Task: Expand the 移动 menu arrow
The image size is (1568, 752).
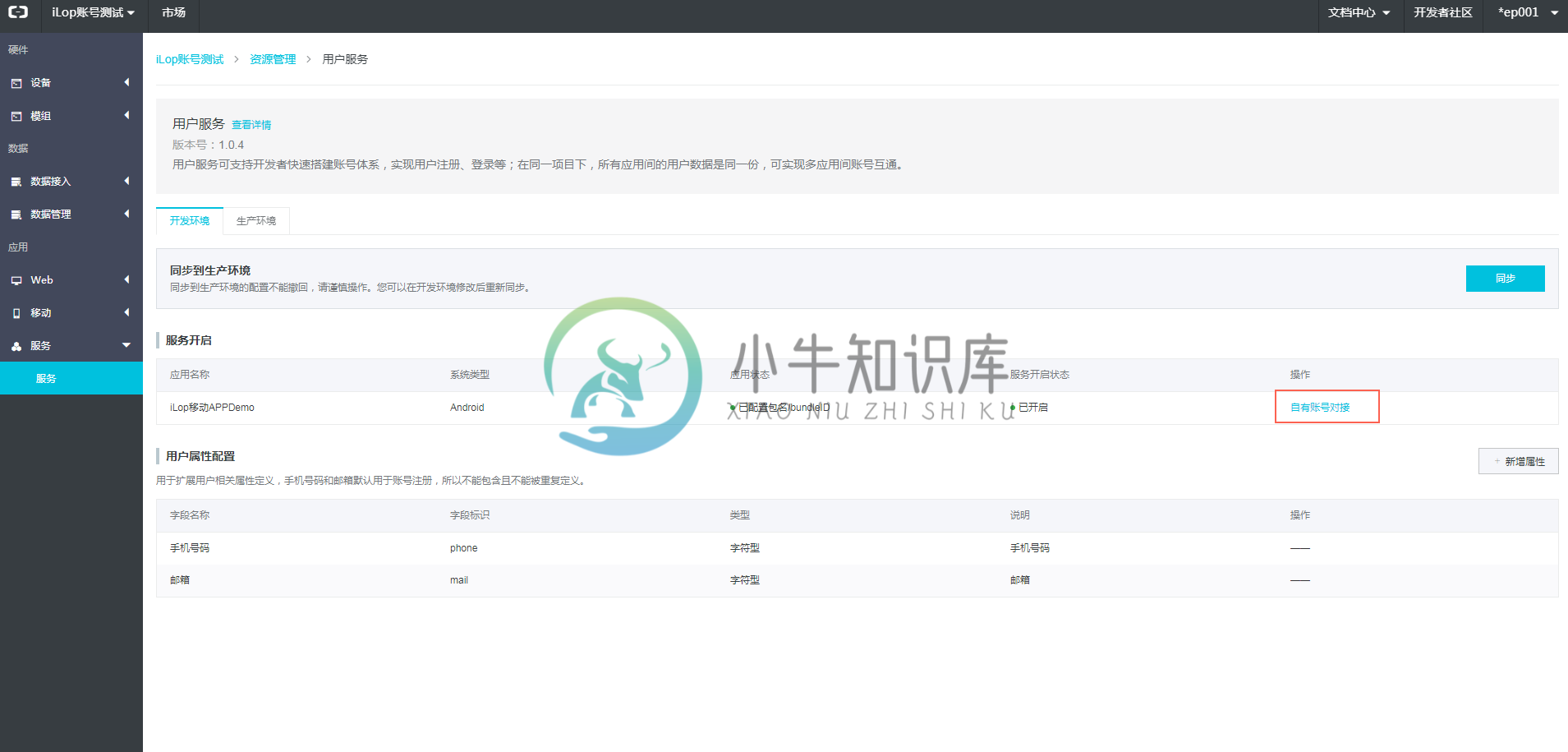Action: click(126, 312)
